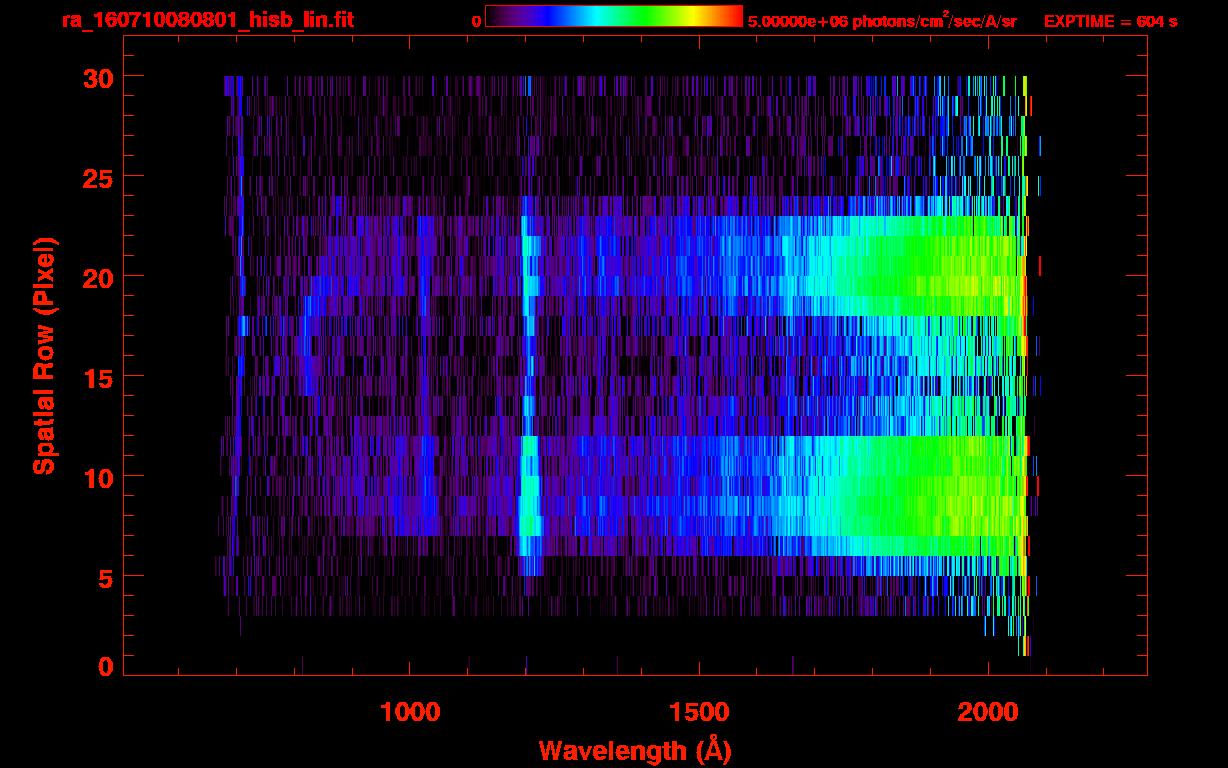Screen dimensions: 1228x768
Task: Click the 1000 wavelength tick label
Action: (x=410, y=711)
